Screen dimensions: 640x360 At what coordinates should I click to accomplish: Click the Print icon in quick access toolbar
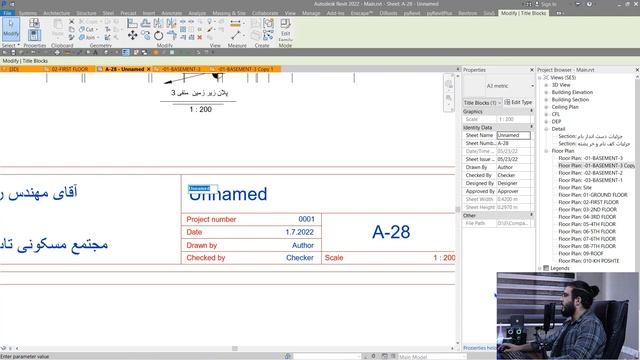coord(57,52)
